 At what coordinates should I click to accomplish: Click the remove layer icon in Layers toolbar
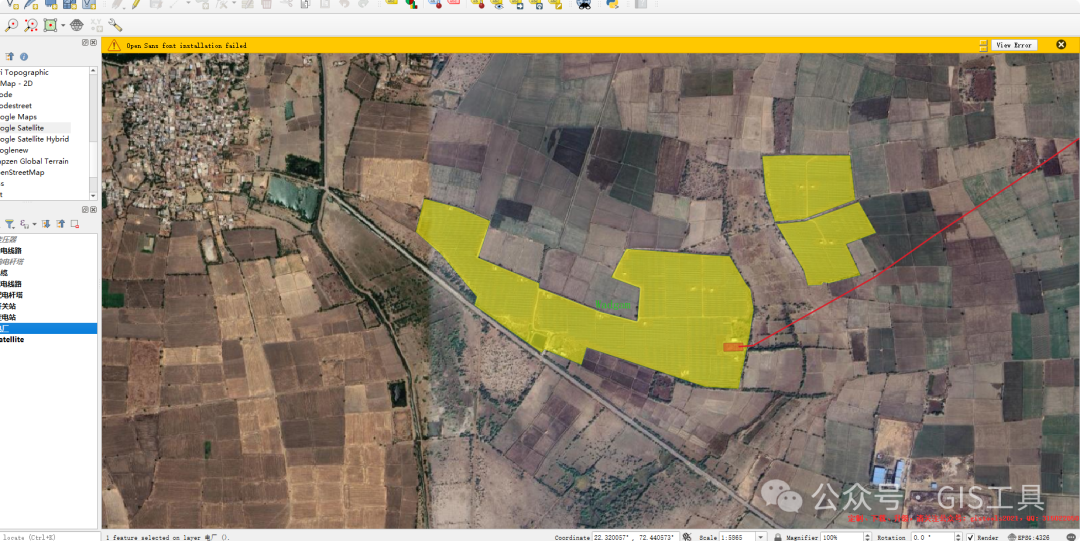point(74,224)
